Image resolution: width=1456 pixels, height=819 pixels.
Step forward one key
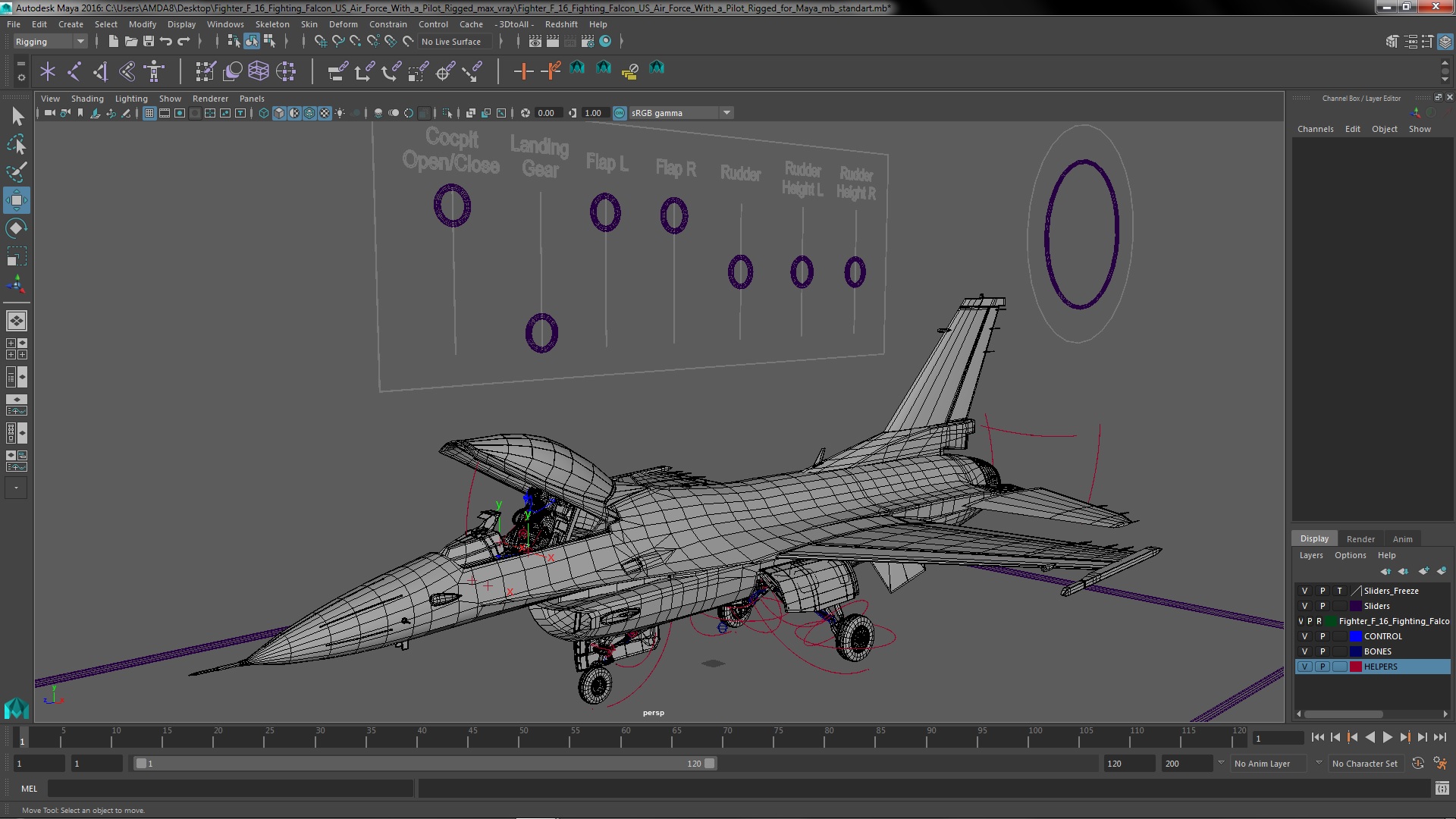(1405, 737)
